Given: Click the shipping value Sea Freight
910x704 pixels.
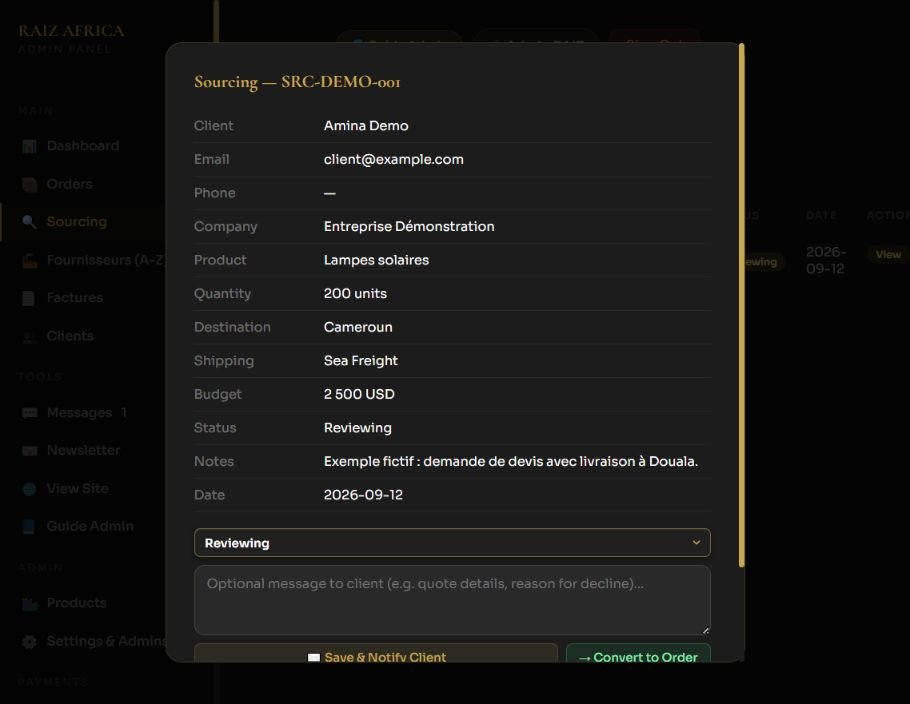Looking at the screenshot, I should coord(361,361).
